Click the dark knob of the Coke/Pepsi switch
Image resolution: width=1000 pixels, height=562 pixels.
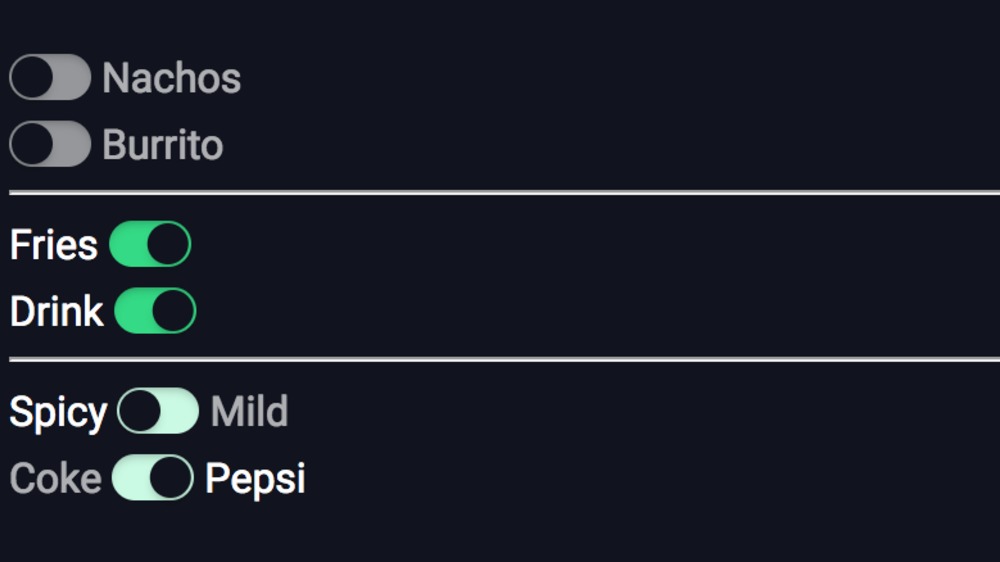(172, 478)
